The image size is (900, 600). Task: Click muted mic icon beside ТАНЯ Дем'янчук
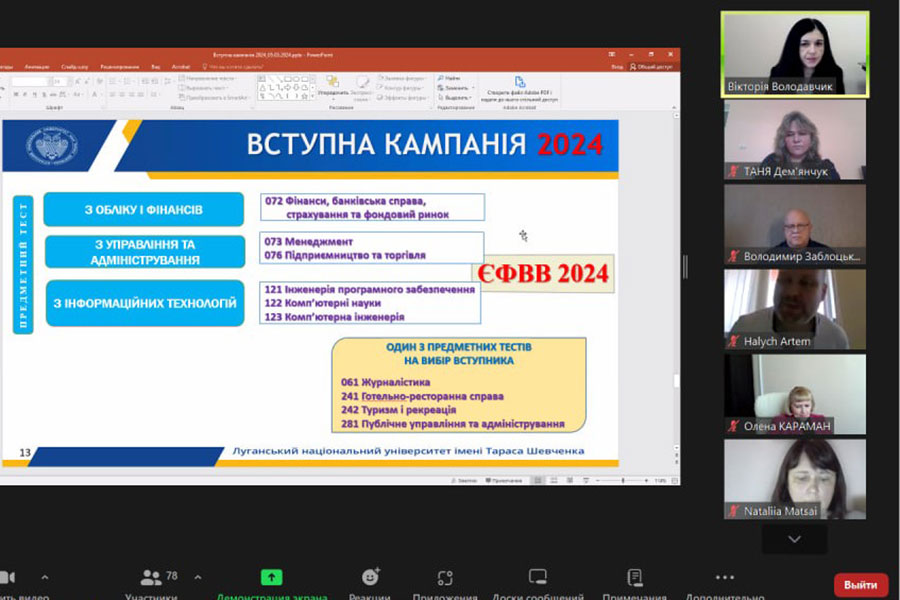tap(734, 171)
